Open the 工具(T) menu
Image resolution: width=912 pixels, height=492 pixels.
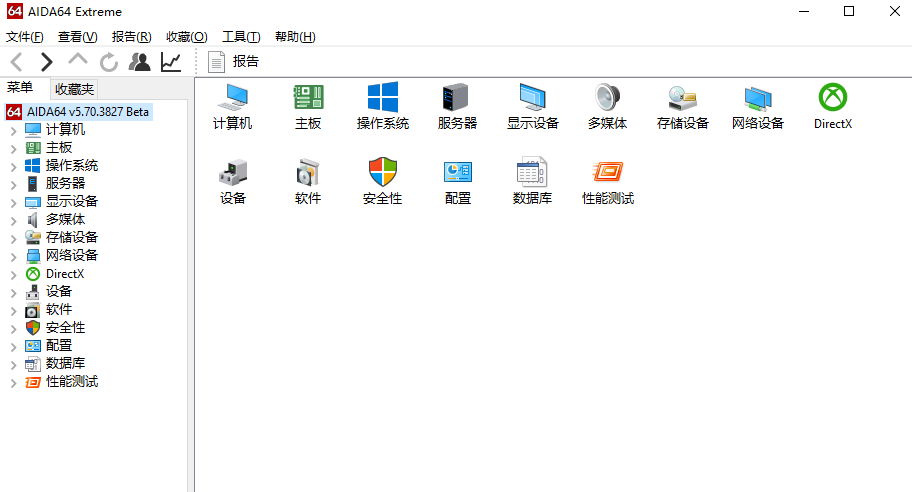[x=240, y=37]
